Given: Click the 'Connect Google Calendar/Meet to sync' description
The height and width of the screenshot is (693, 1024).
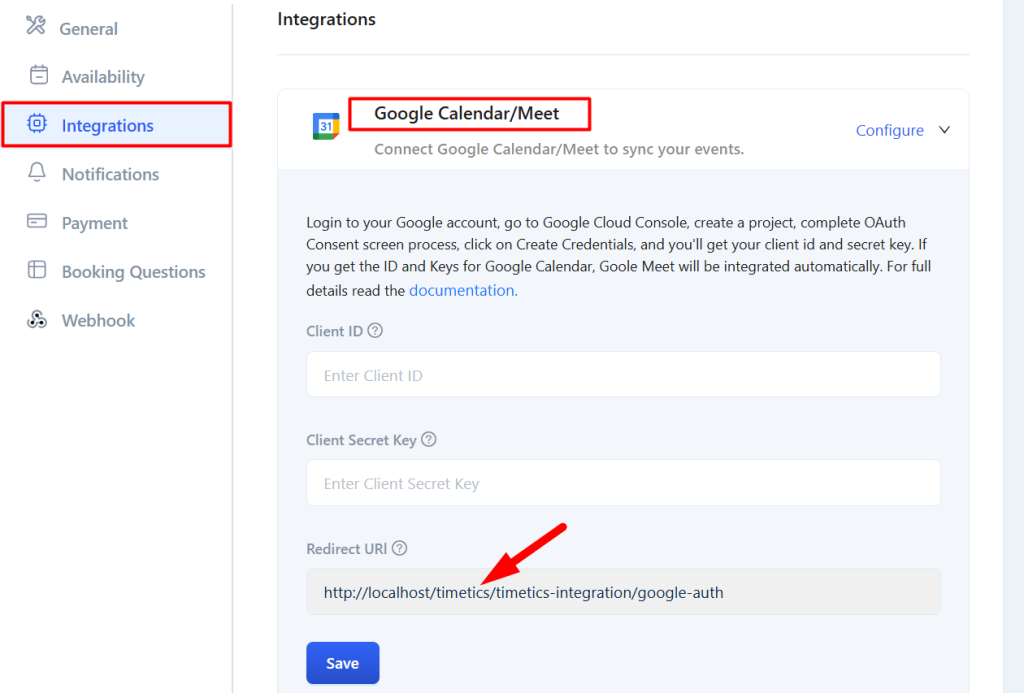Looking at the screenshot, I should (559, 149).
